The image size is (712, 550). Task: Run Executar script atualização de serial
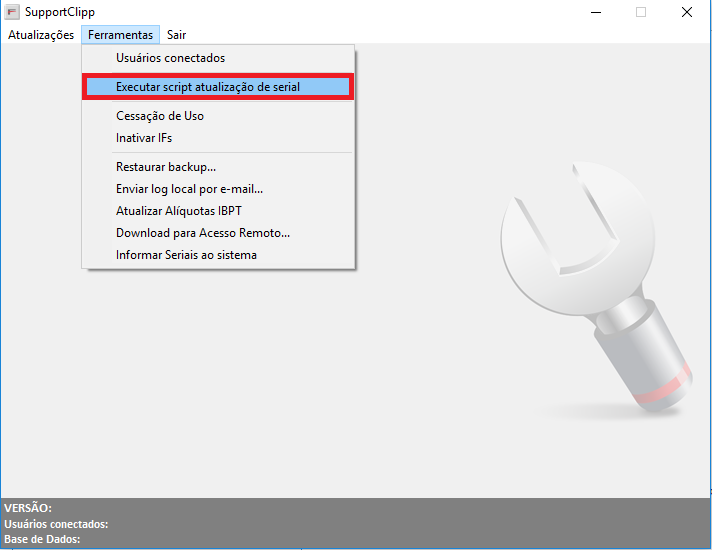point(207,87)
